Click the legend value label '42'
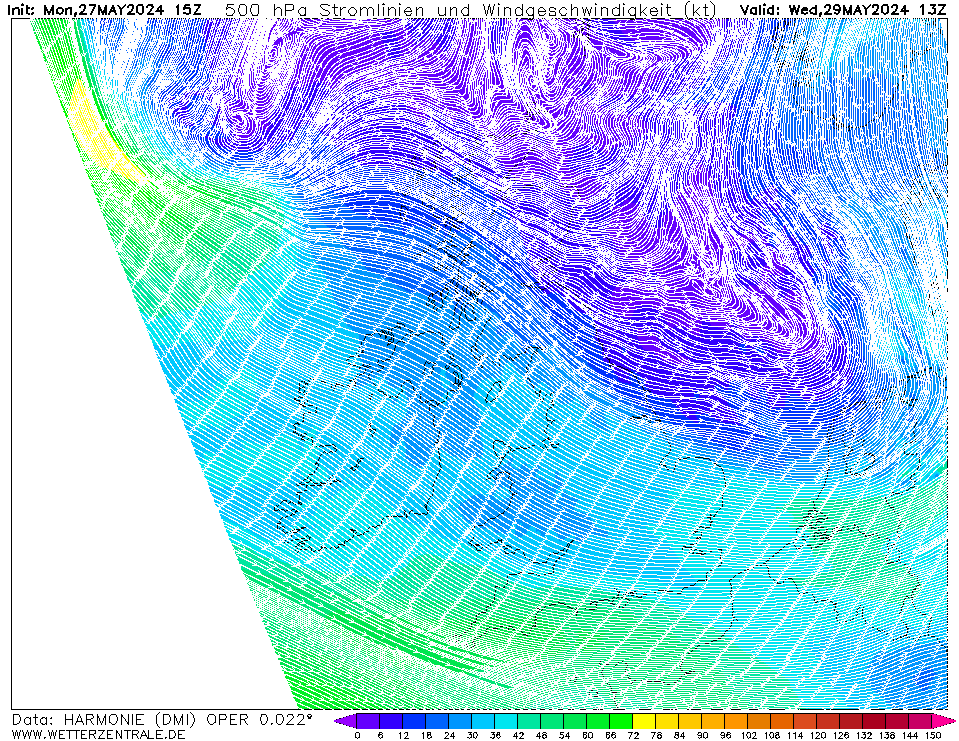Screen dimensions: 959x741 pos(518,735)
